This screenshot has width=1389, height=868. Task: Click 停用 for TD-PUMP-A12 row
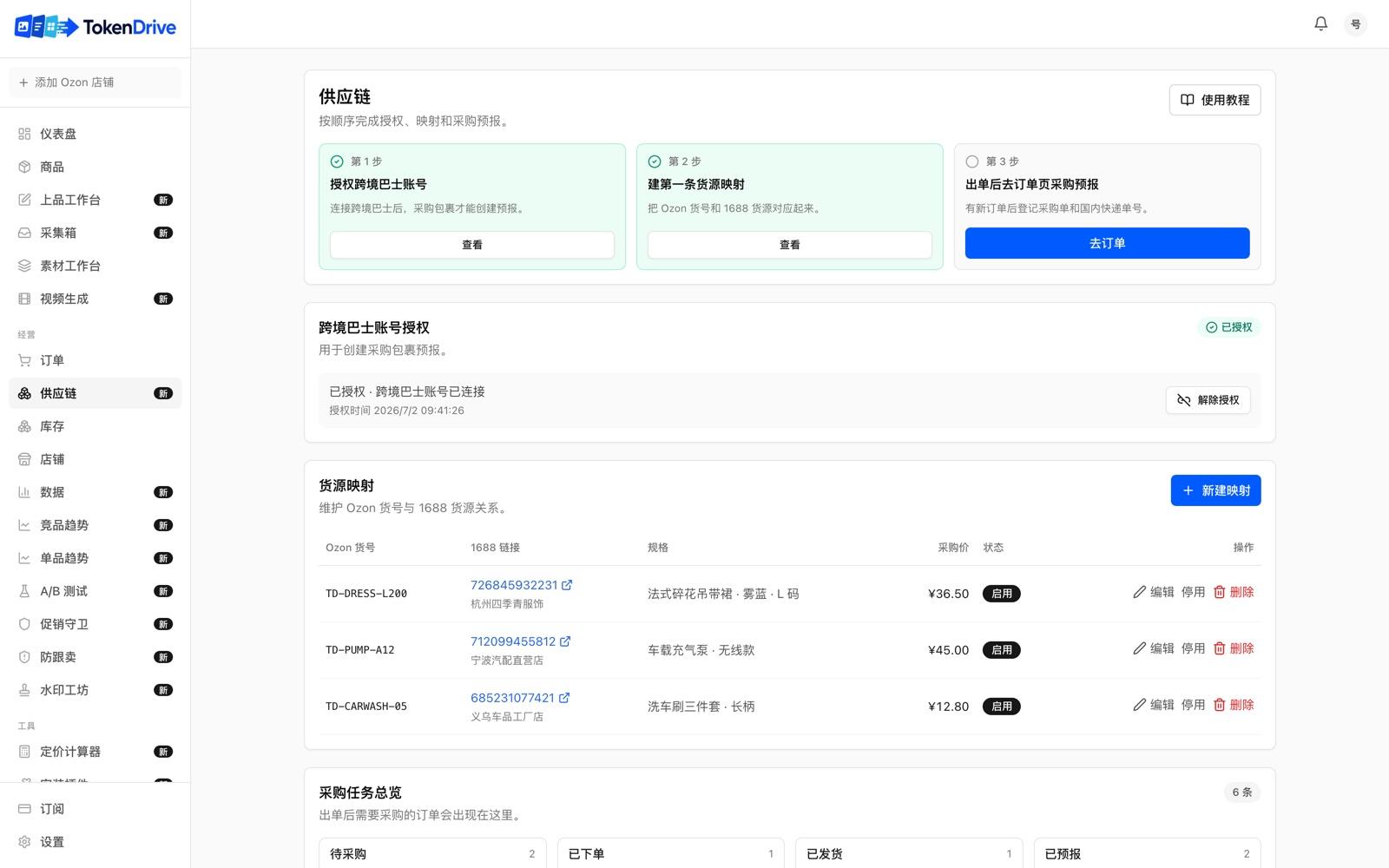(x=1193, y=648)
